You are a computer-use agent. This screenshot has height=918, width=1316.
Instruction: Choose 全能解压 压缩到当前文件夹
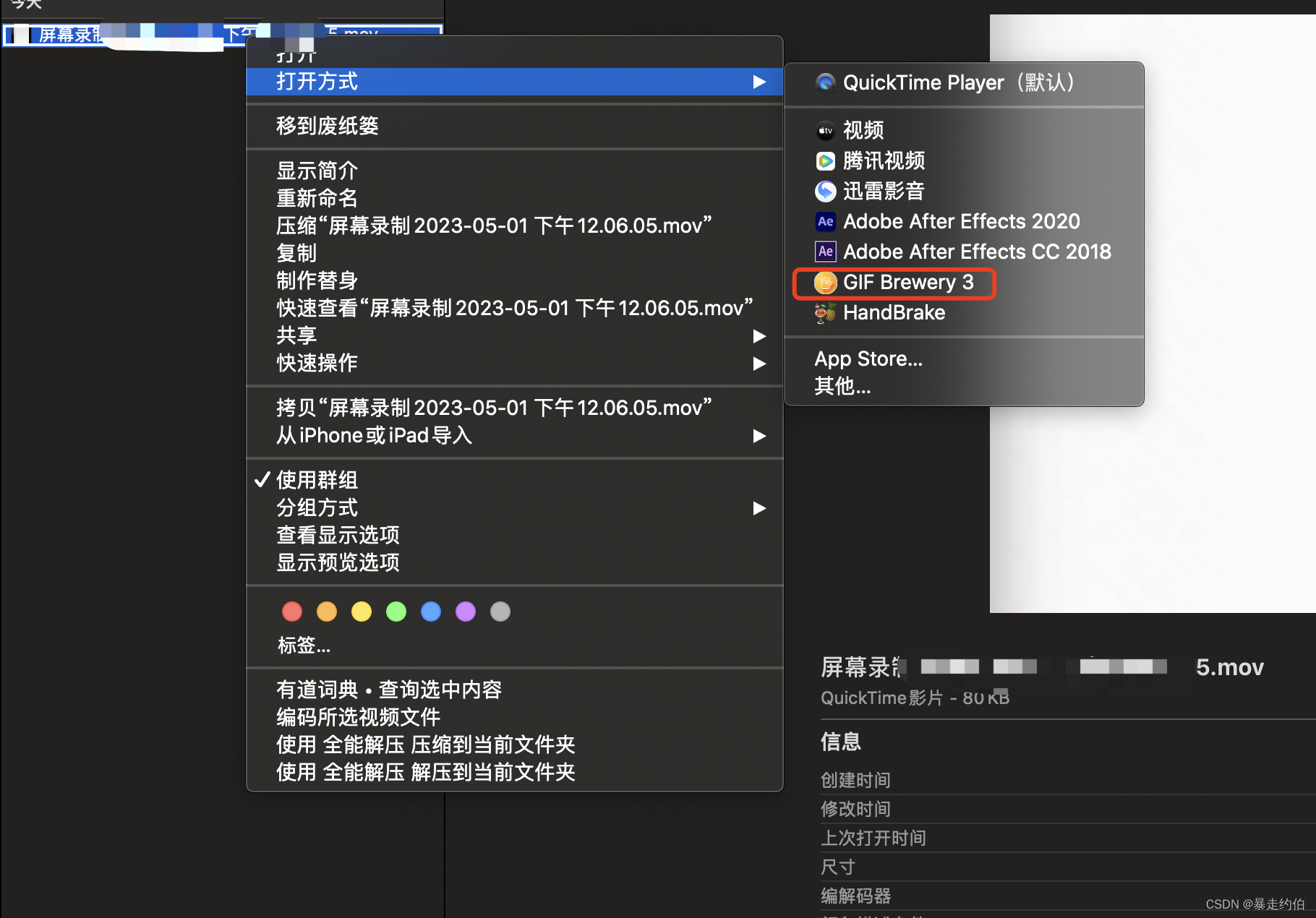click(515, 745)
